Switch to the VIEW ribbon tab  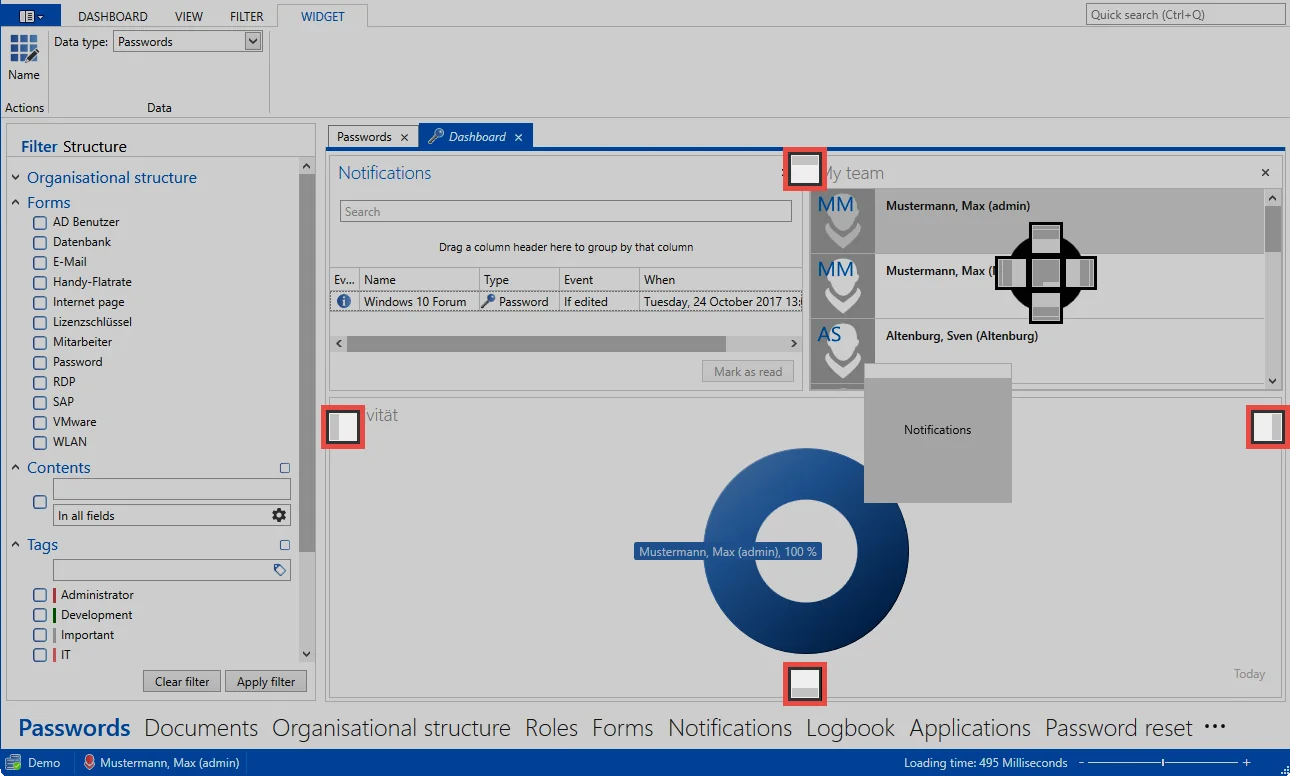(x=189, y=16)
